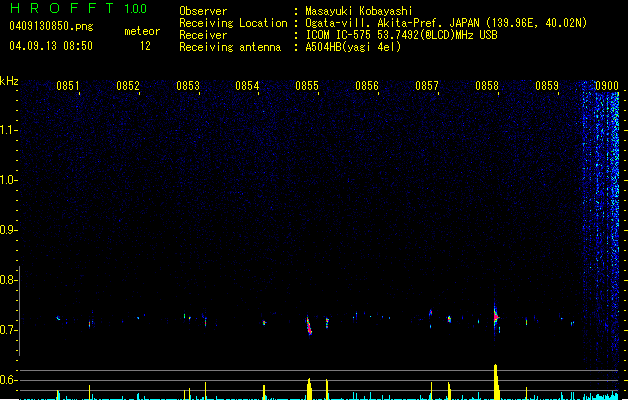The image size is (629, 400).
Task: Click the noise band at 0900
Action: [601, 241]
